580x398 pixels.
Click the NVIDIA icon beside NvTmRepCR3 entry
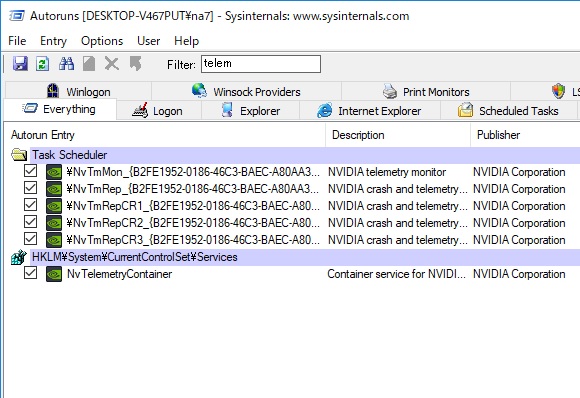coord(54,240)
